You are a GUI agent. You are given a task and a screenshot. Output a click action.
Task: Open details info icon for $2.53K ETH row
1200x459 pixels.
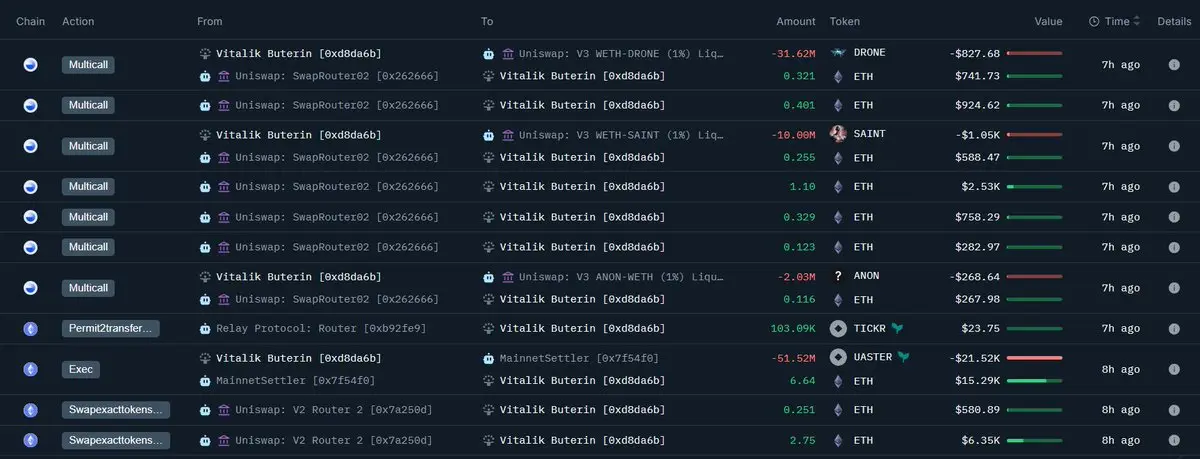(1174, 187)
